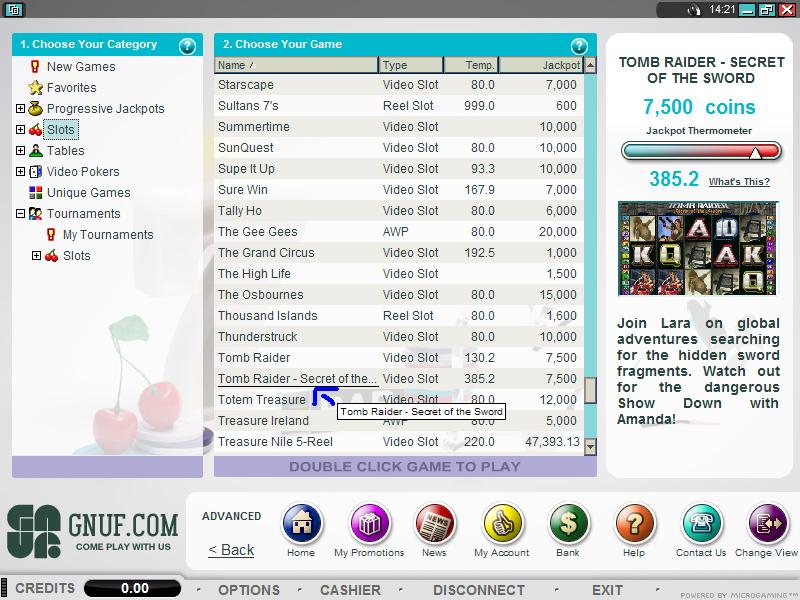This screenshot has height=600, width=800.
Task: Open My Account thumbs-up icon
Action: click(x=502, y=523)
